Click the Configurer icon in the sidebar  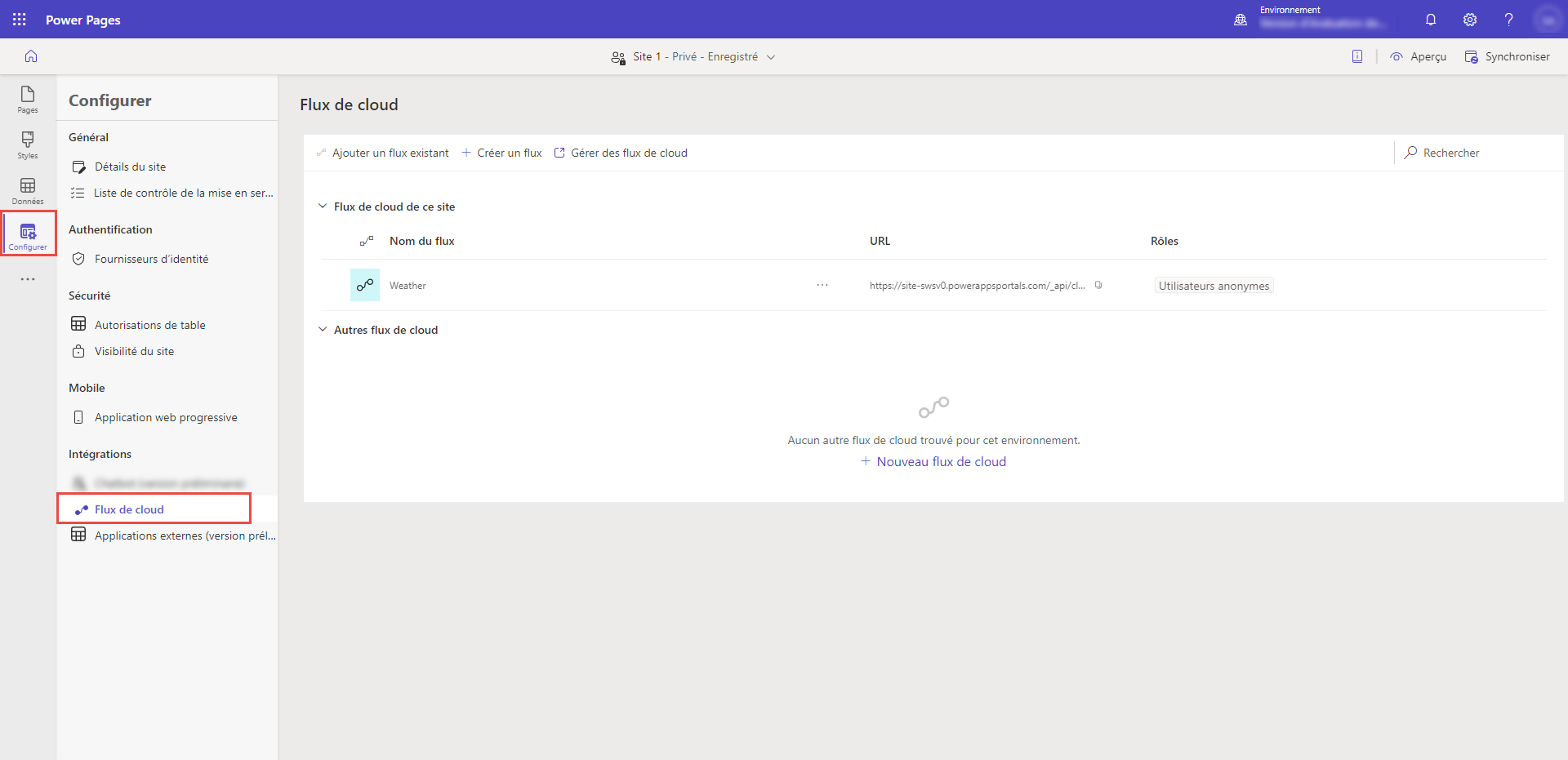tap(28, 234)
